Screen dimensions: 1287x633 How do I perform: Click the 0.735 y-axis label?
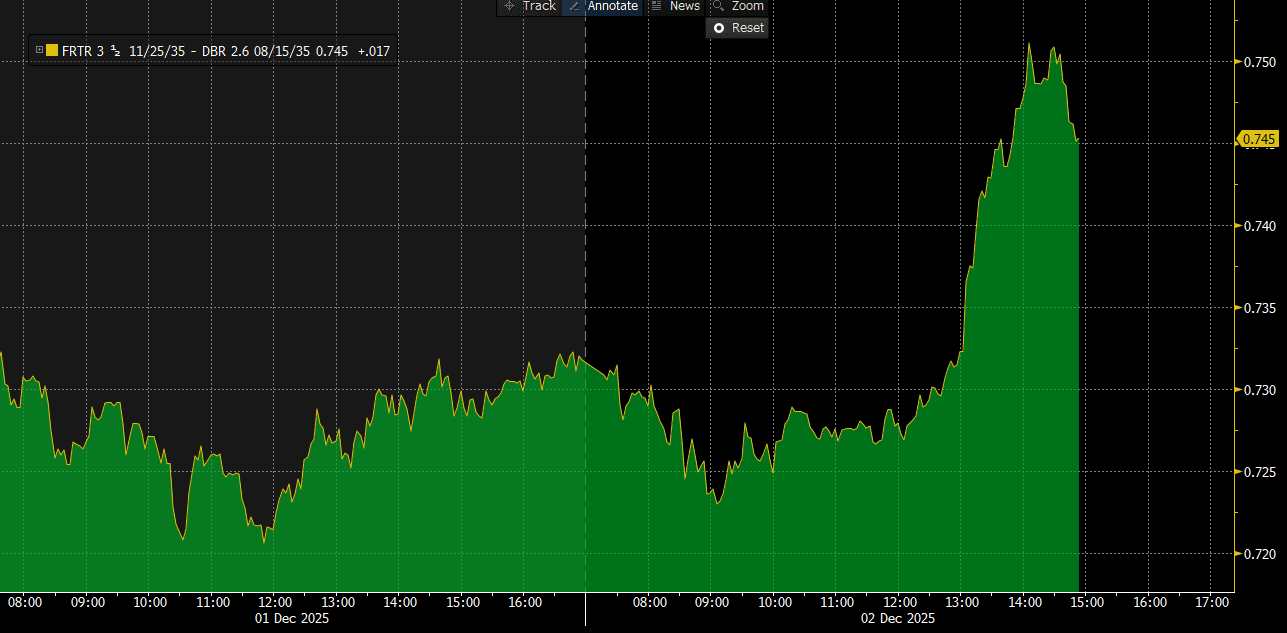click(1259, 308)
